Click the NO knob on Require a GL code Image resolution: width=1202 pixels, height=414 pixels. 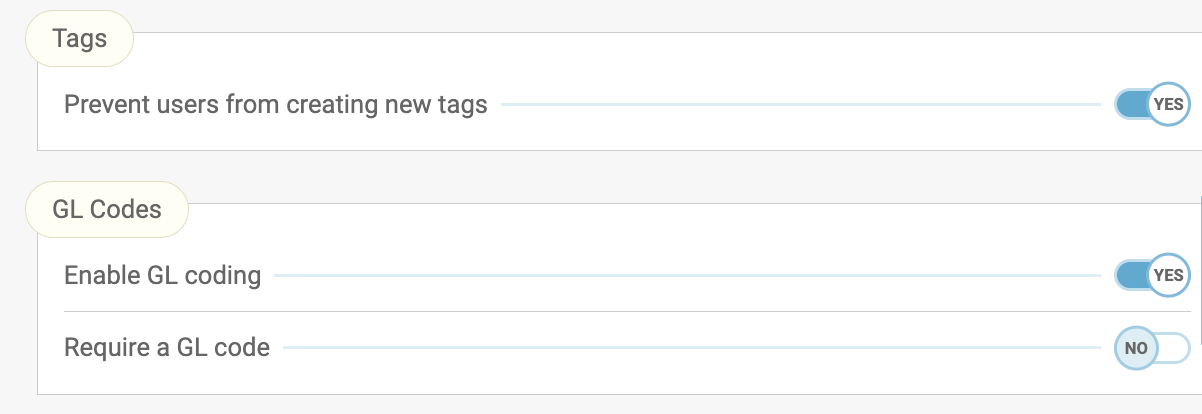pyautogui.click(x=1136, y=348)
